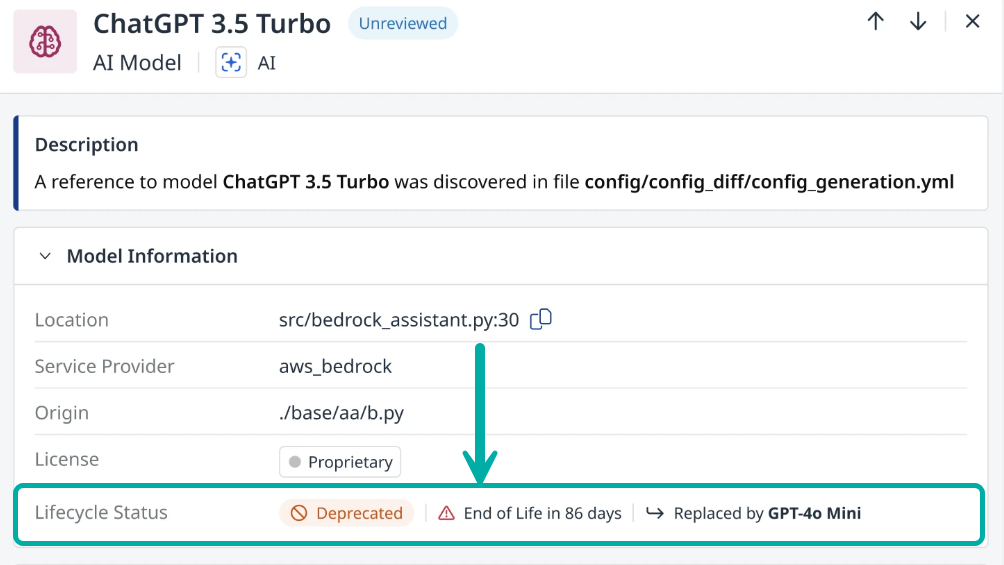Select the src/bedrock_assistant.py:30 location text
Screen dimensions: 1004x565
[398, 320]
